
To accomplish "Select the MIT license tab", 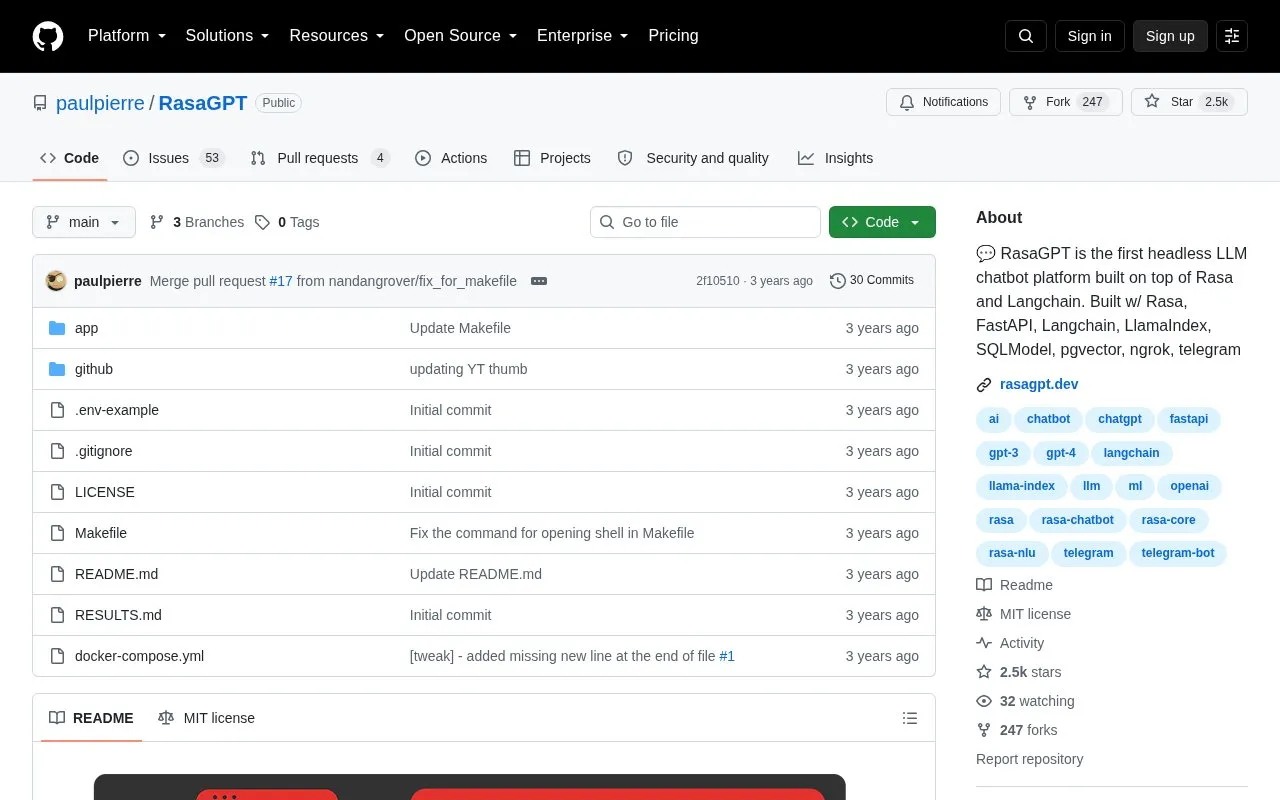I will point(206,718).
